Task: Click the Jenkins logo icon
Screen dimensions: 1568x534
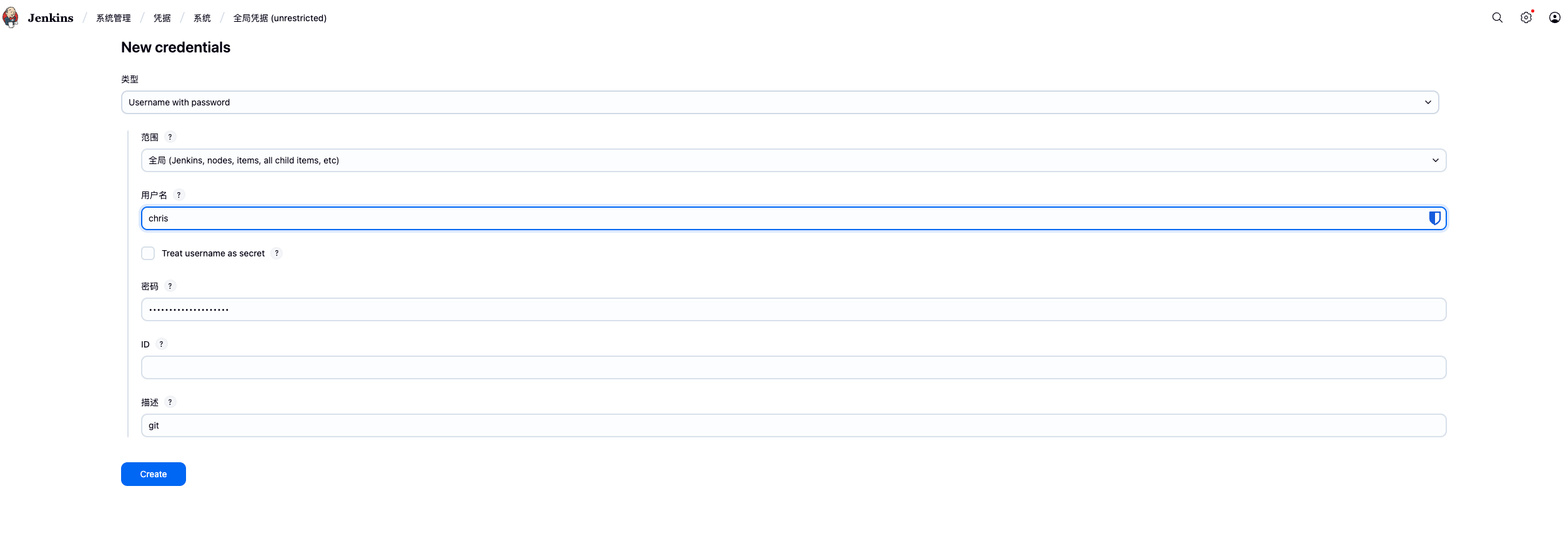Action: pos(11,17)
